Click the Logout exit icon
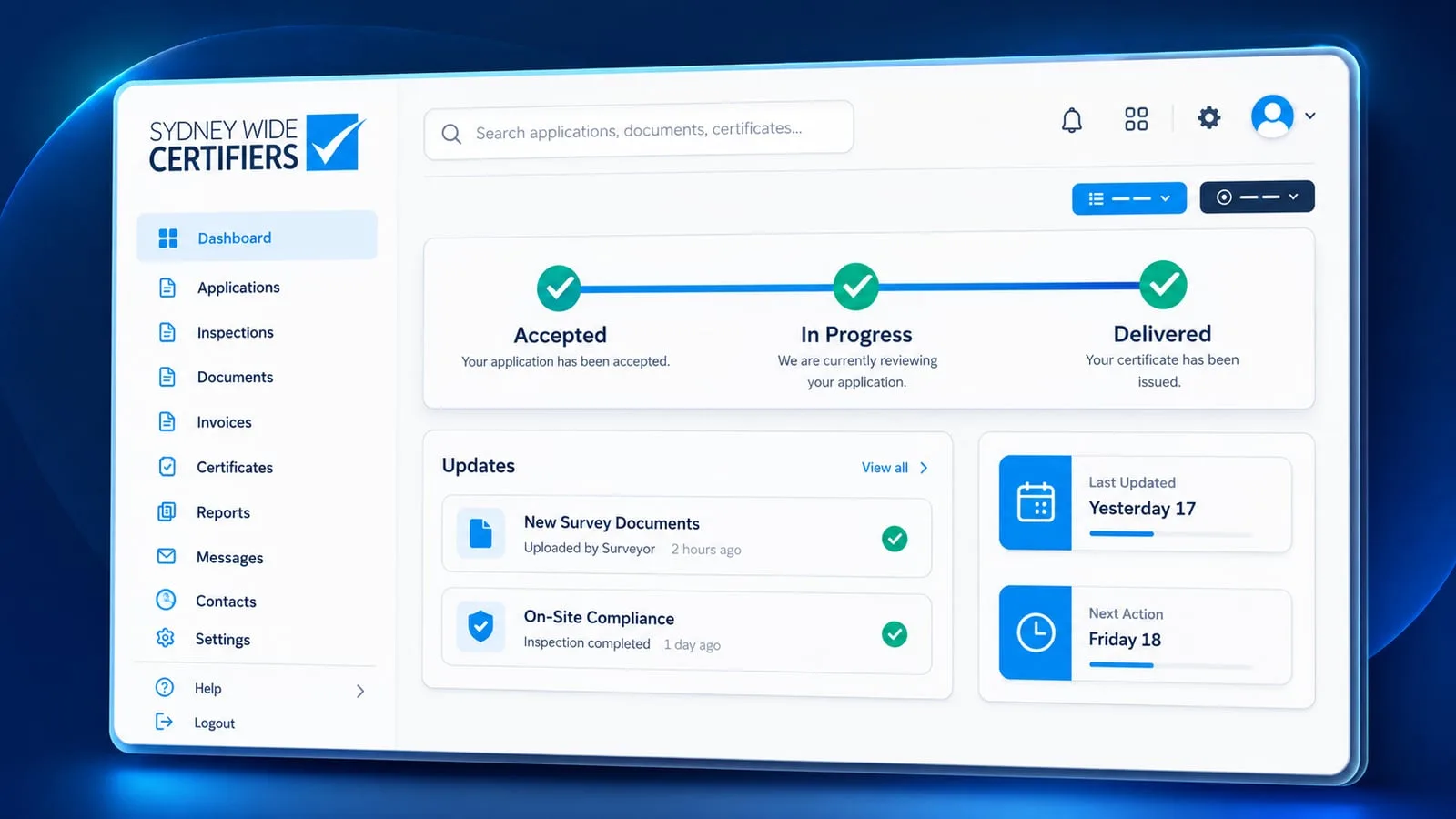Viewport: 1456px width, 819px height. [164, 722]
